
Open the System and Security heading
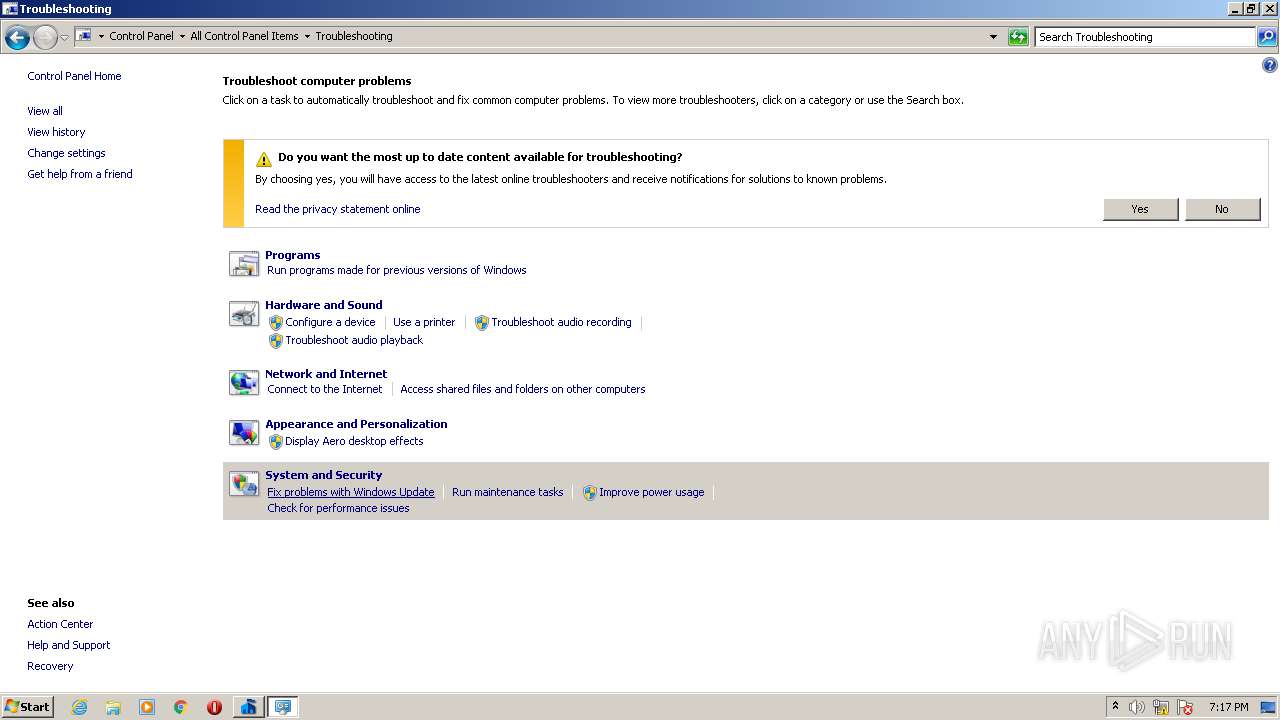pos(323,475)
